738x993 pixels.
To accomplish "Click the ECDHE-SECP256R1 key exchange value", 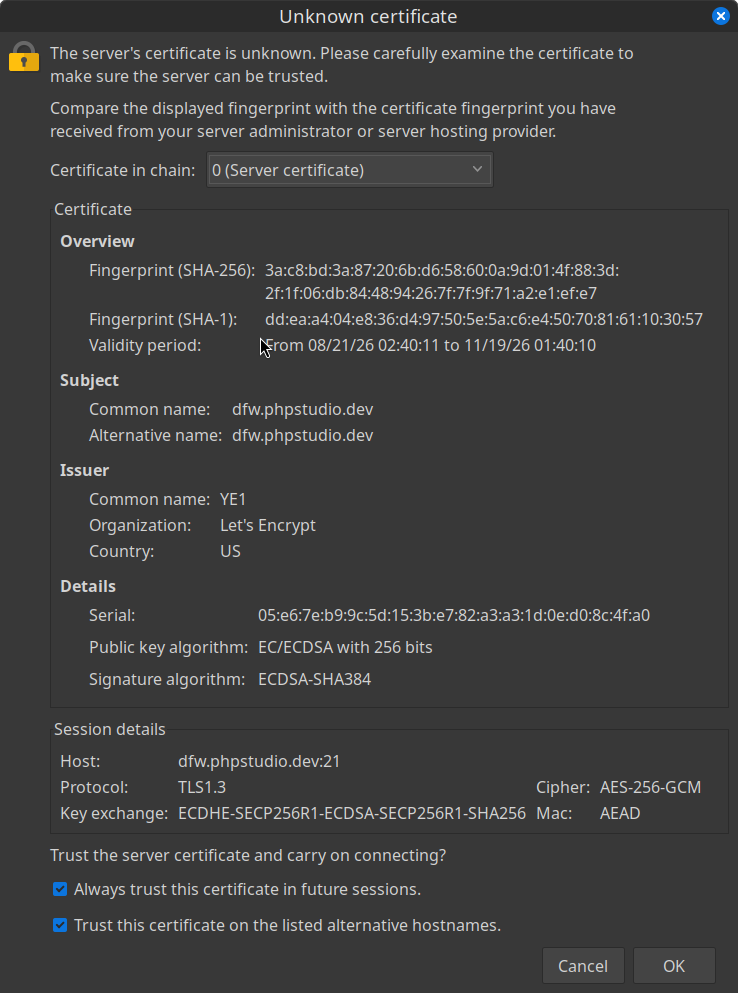I will click(x=352, y=813).
